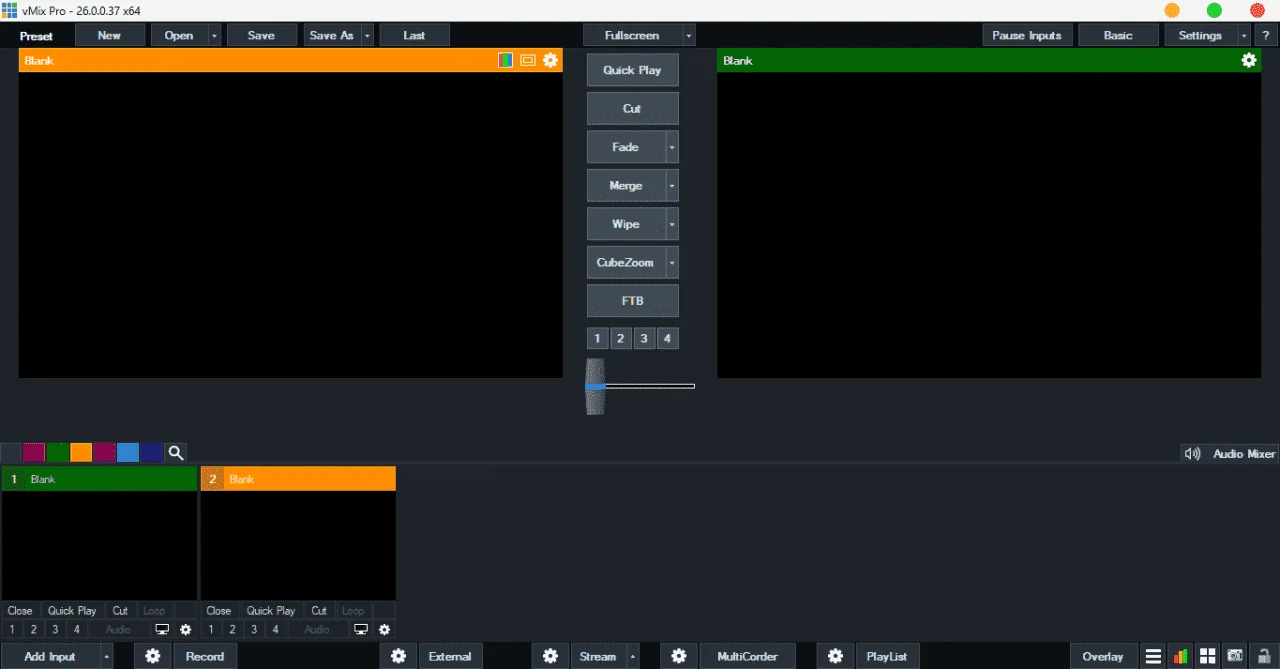The width and height of the screenshot is (1280, 669).
Task: Click the Fullscreen button
Action: (x=632, y=35)
